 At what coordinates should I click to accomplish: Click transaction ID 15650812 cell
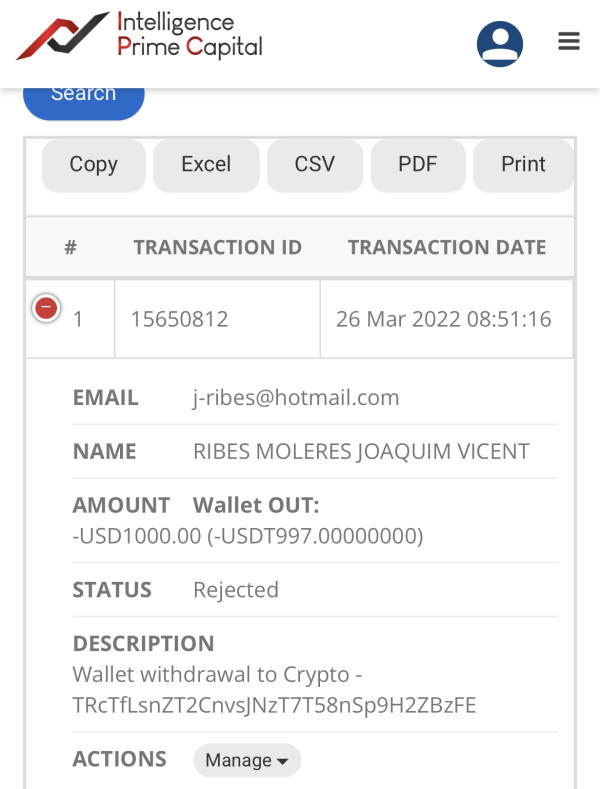(x=180, y=320)
